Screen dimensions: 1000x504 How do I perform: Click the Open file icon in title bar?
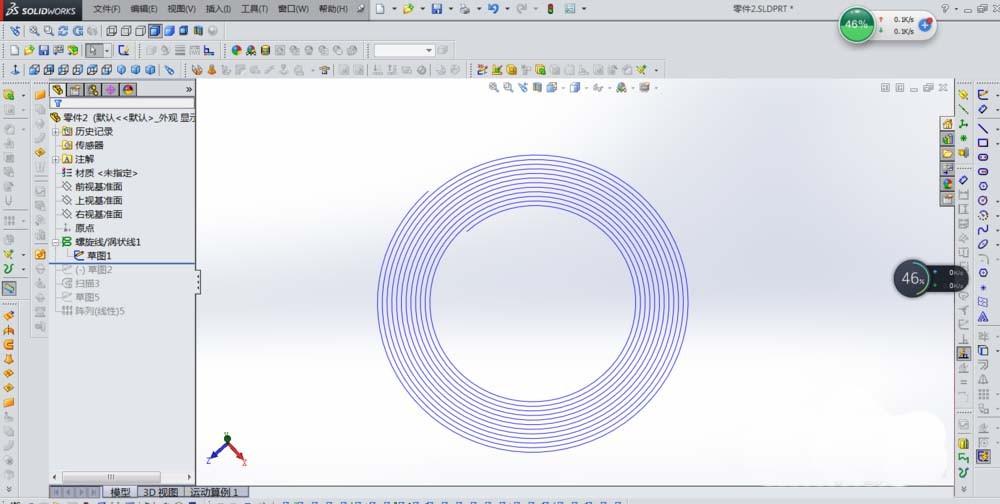click(x=408, y=9)
